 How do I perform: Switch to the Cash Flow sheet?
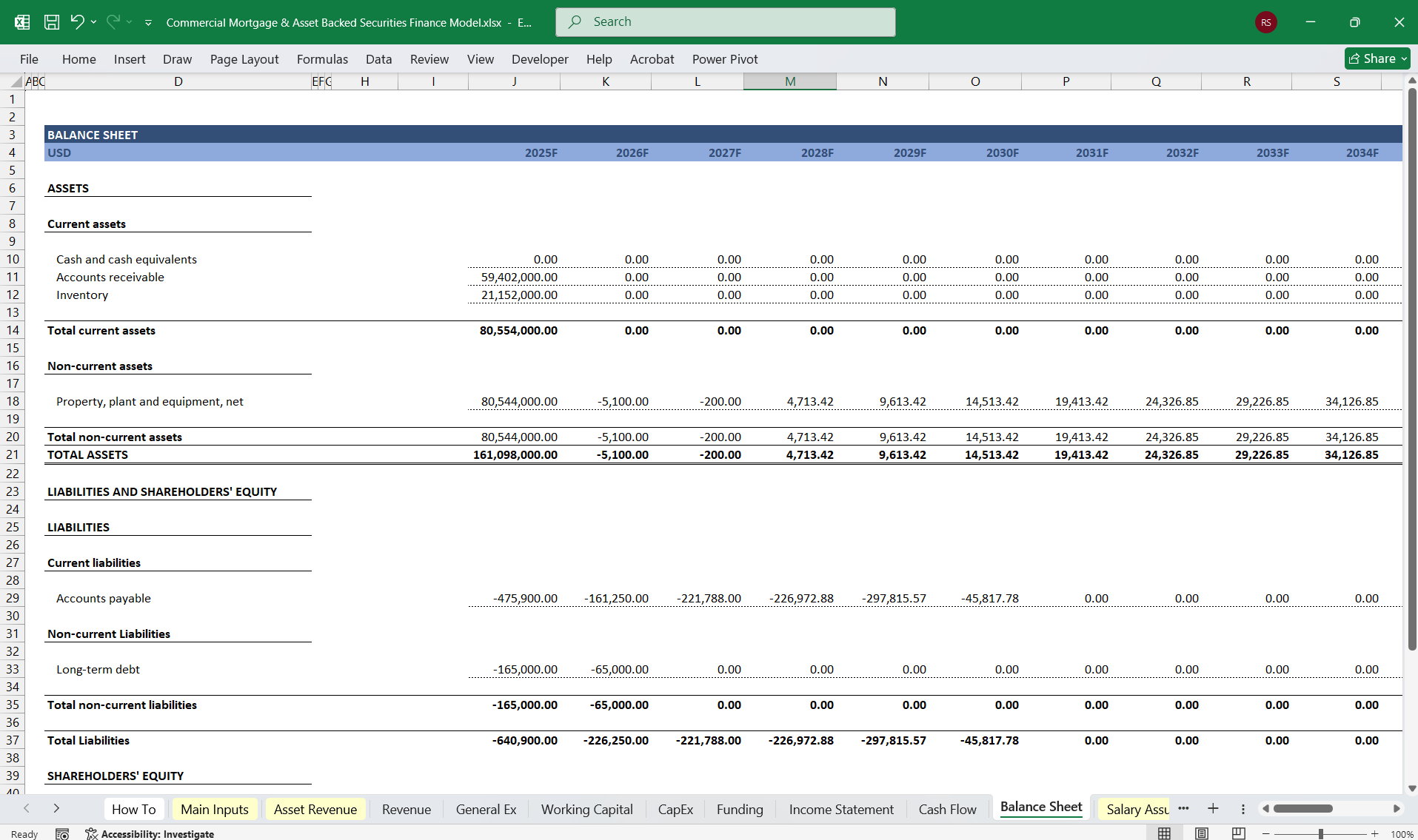(x=947, y=808)
